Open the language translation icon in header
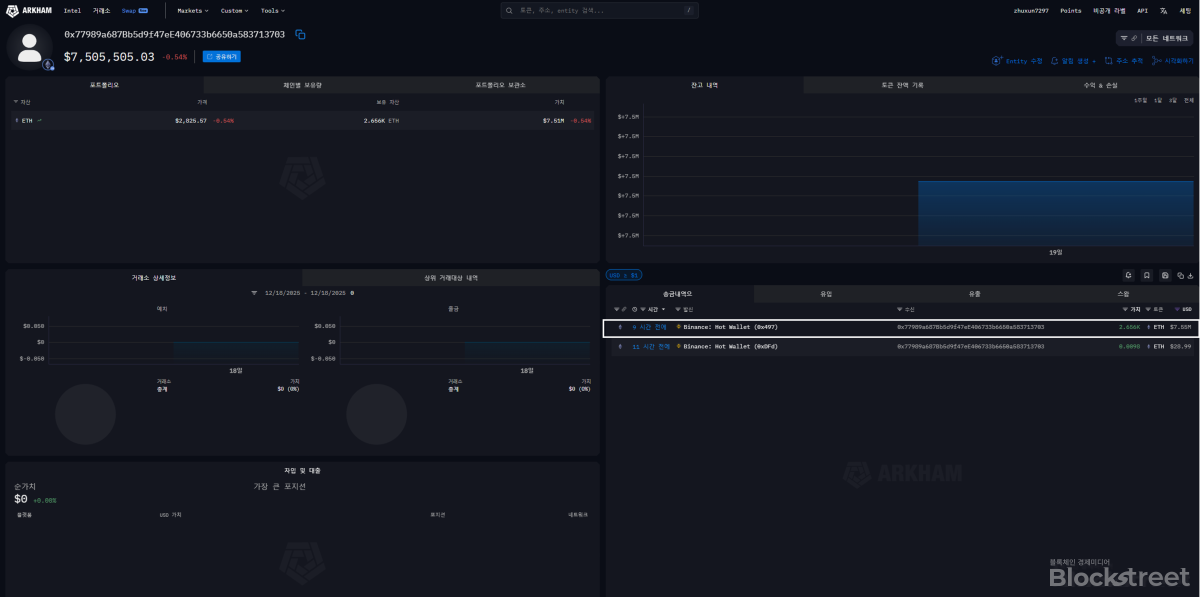Image resolution: width=1200 pixels, height=597 pixels. point(1164,10)
